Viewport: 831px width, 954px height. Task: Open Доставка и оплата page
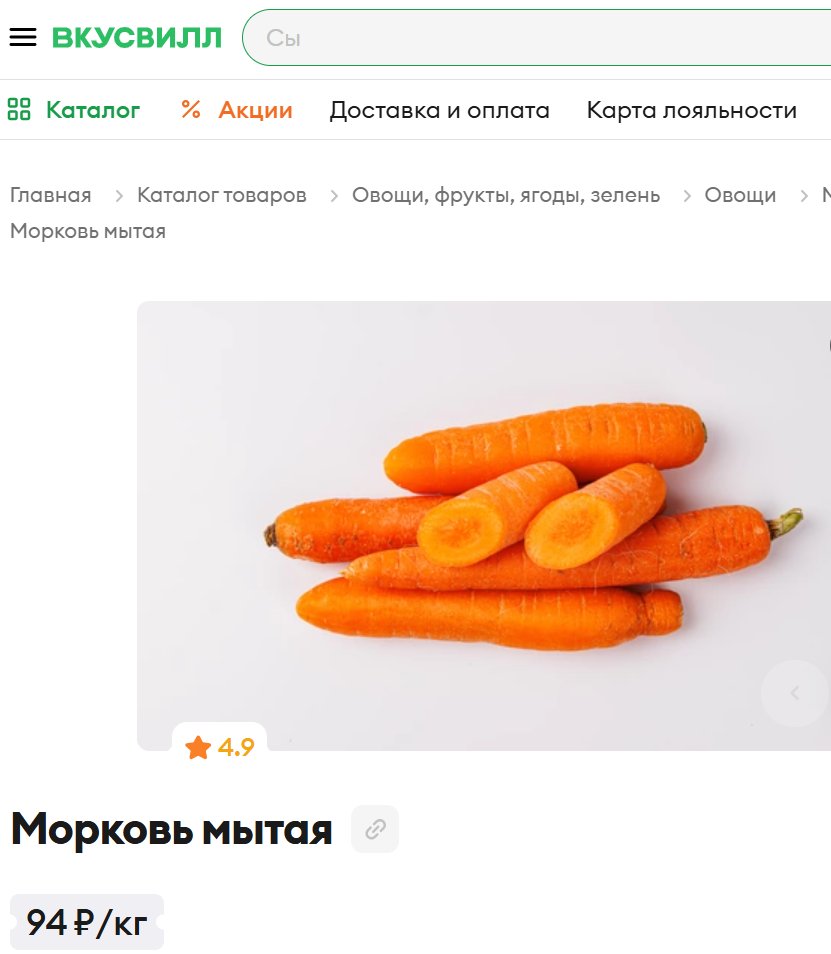[439, 110]
